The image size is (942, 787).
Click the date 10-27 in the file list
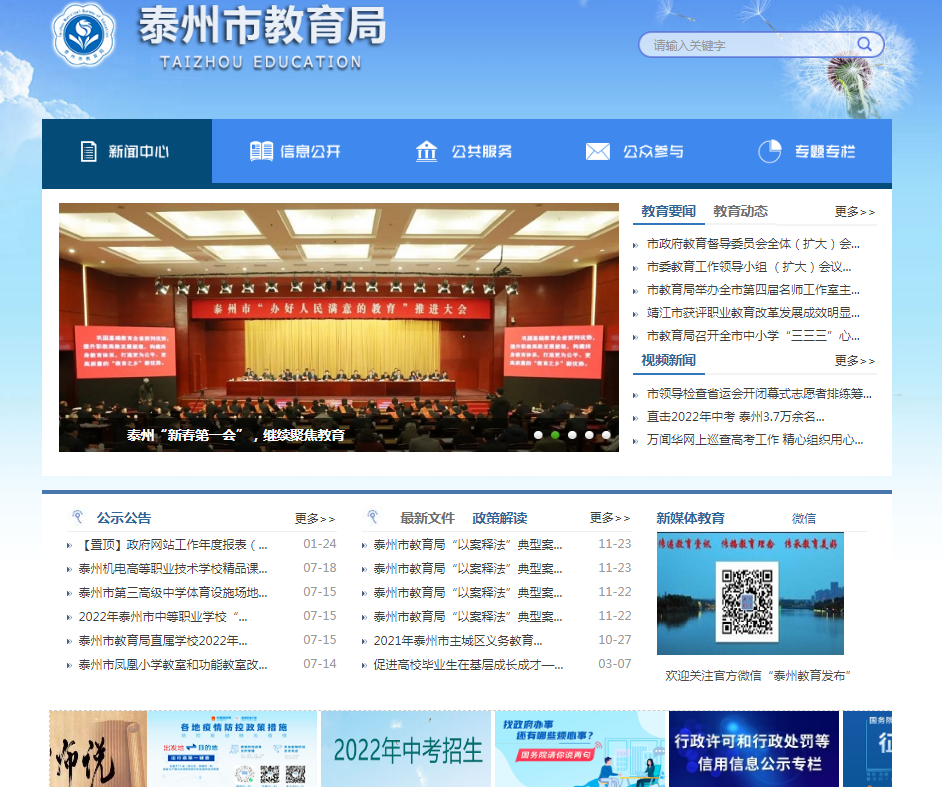[x=615, y=640]
